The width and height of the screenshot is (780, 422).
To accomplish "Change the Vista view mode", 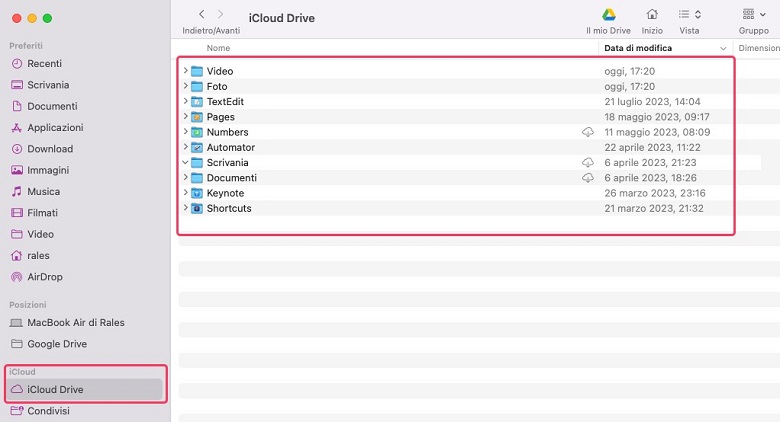I will 689,14.
